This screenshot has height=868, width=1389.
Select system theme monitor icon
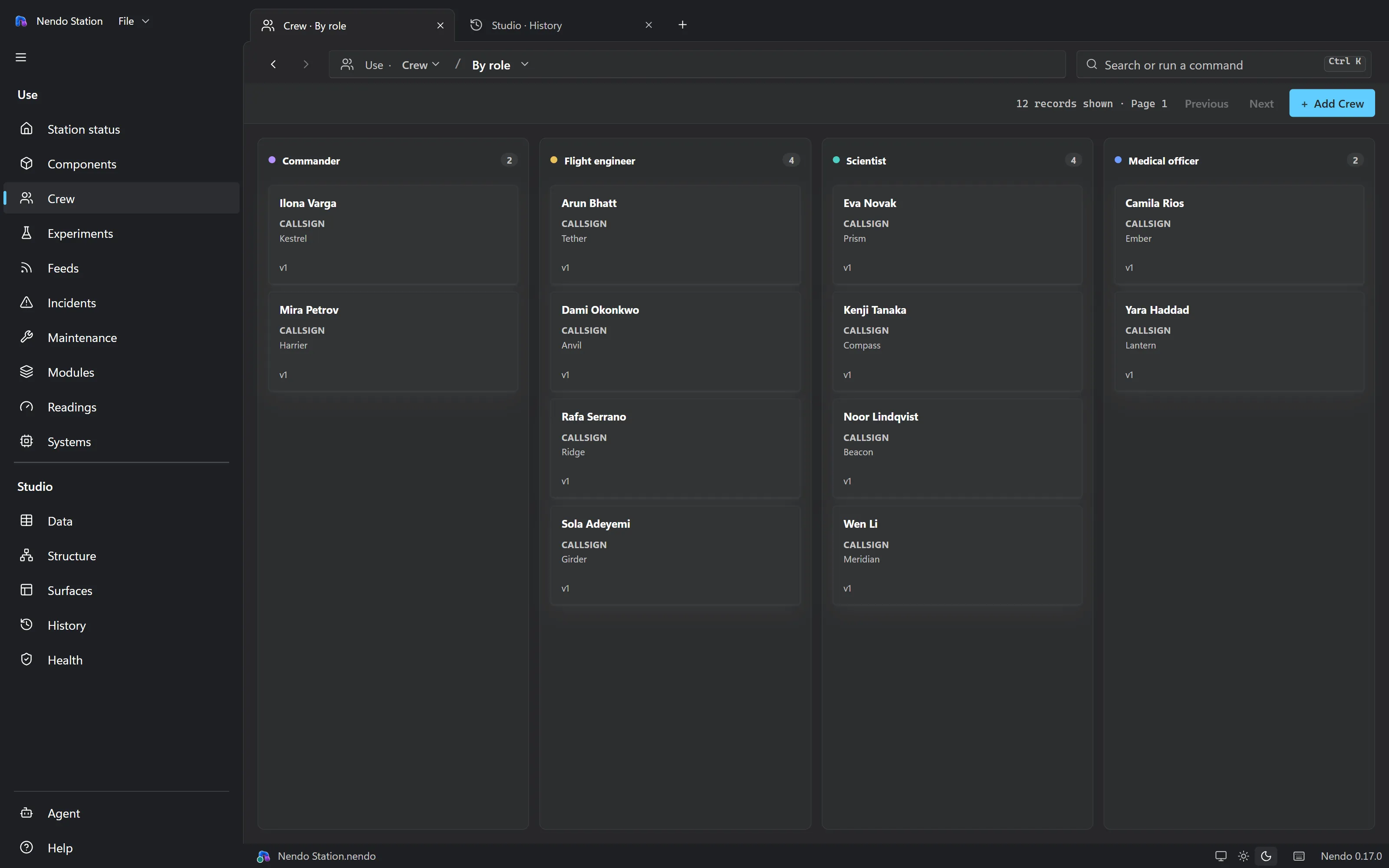[x=1221, y=856]
